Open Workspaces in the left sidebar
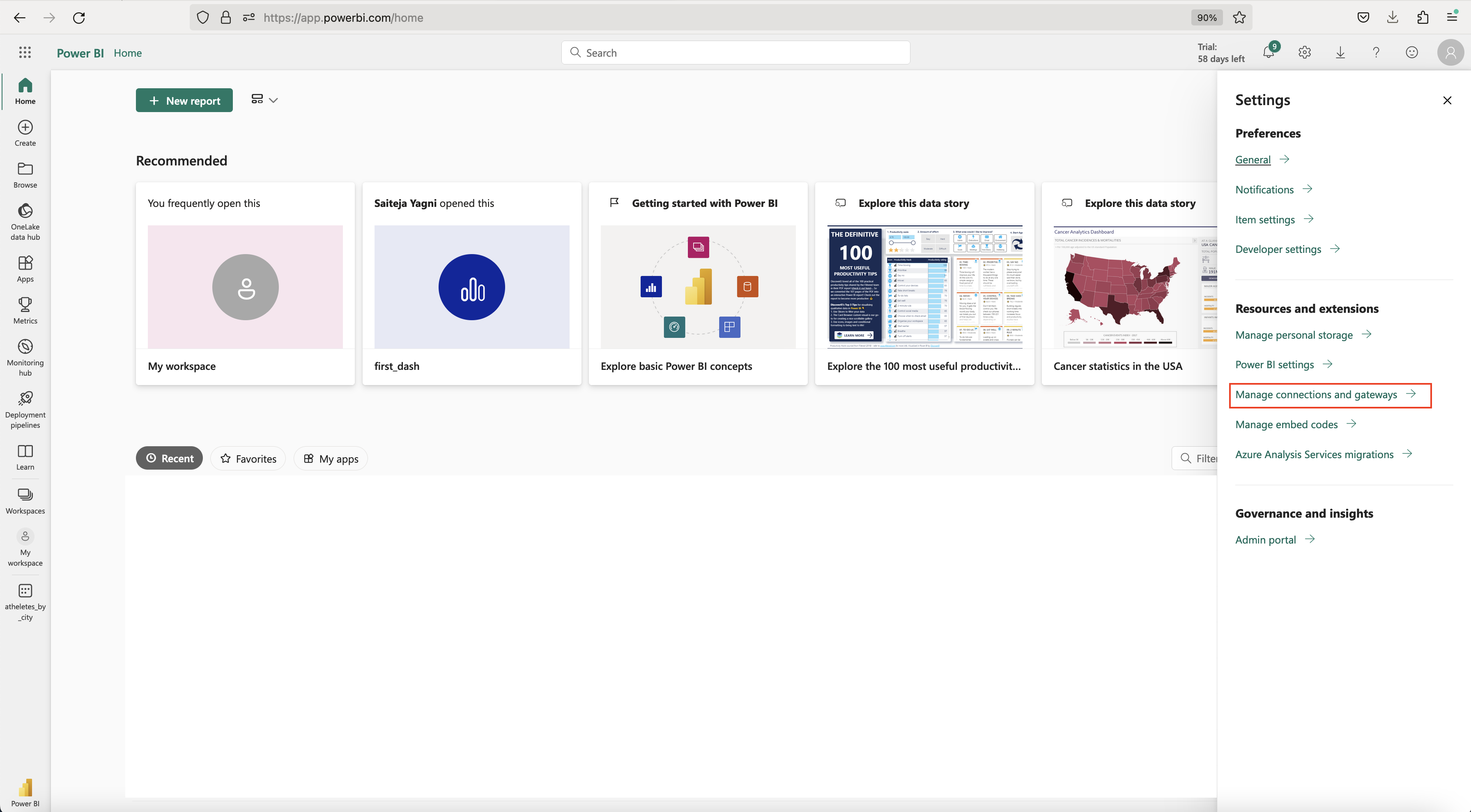The width and height of the screenshot is (1471, 812). (x=25, y=501)
